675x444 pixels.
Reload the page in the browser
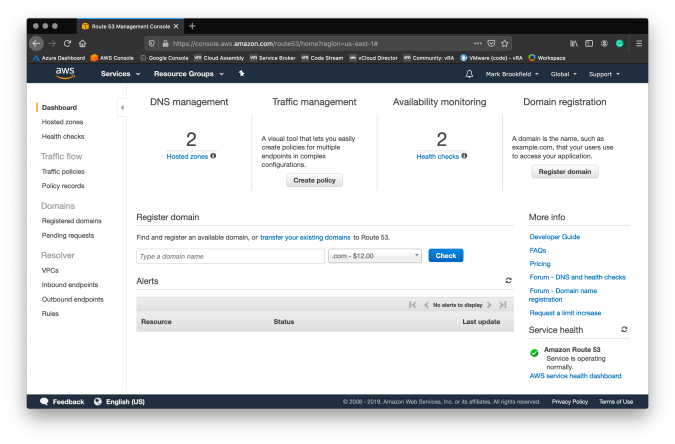[67, 43]
